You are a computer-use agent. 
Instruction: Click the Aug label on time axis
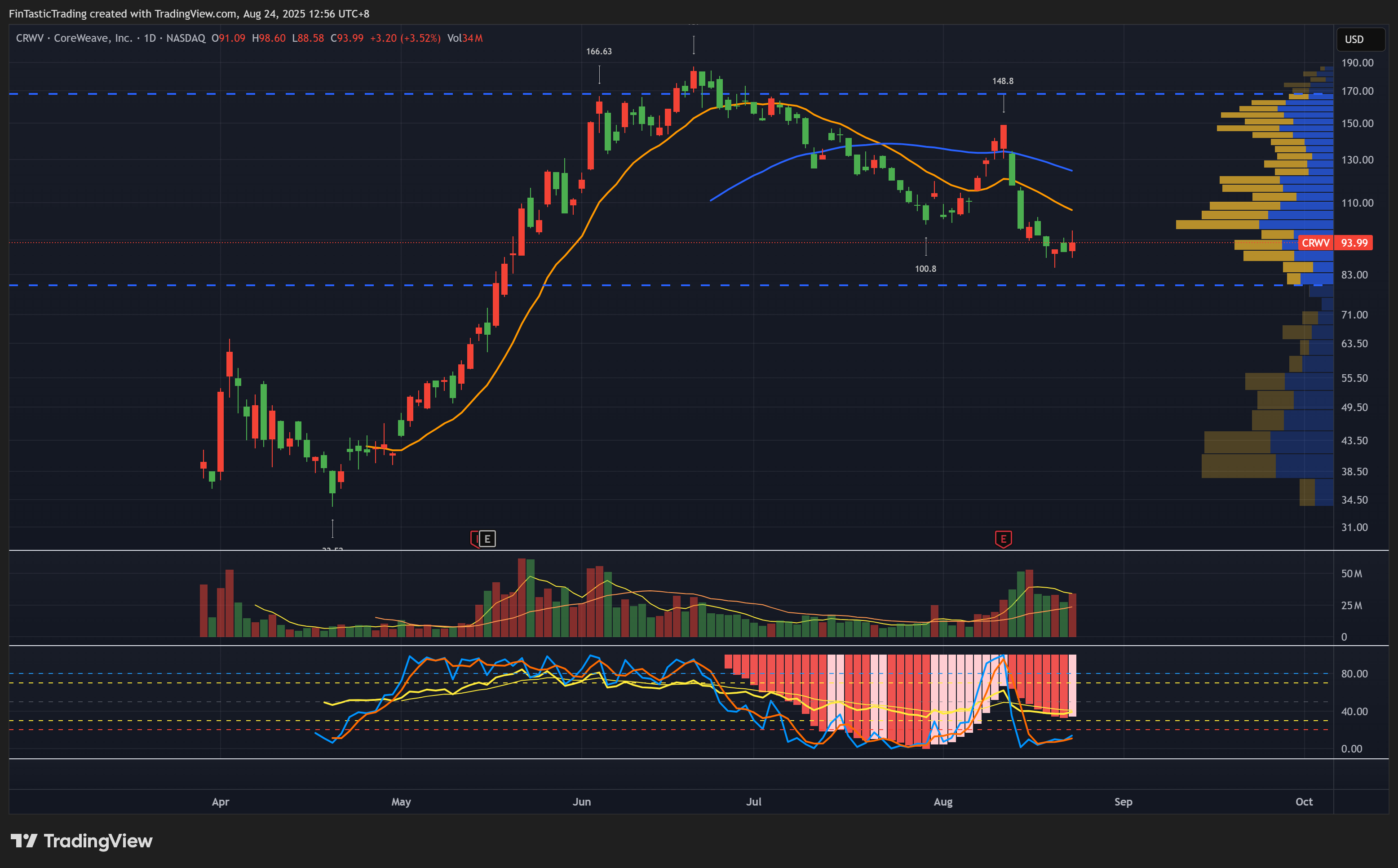(943, 802)
